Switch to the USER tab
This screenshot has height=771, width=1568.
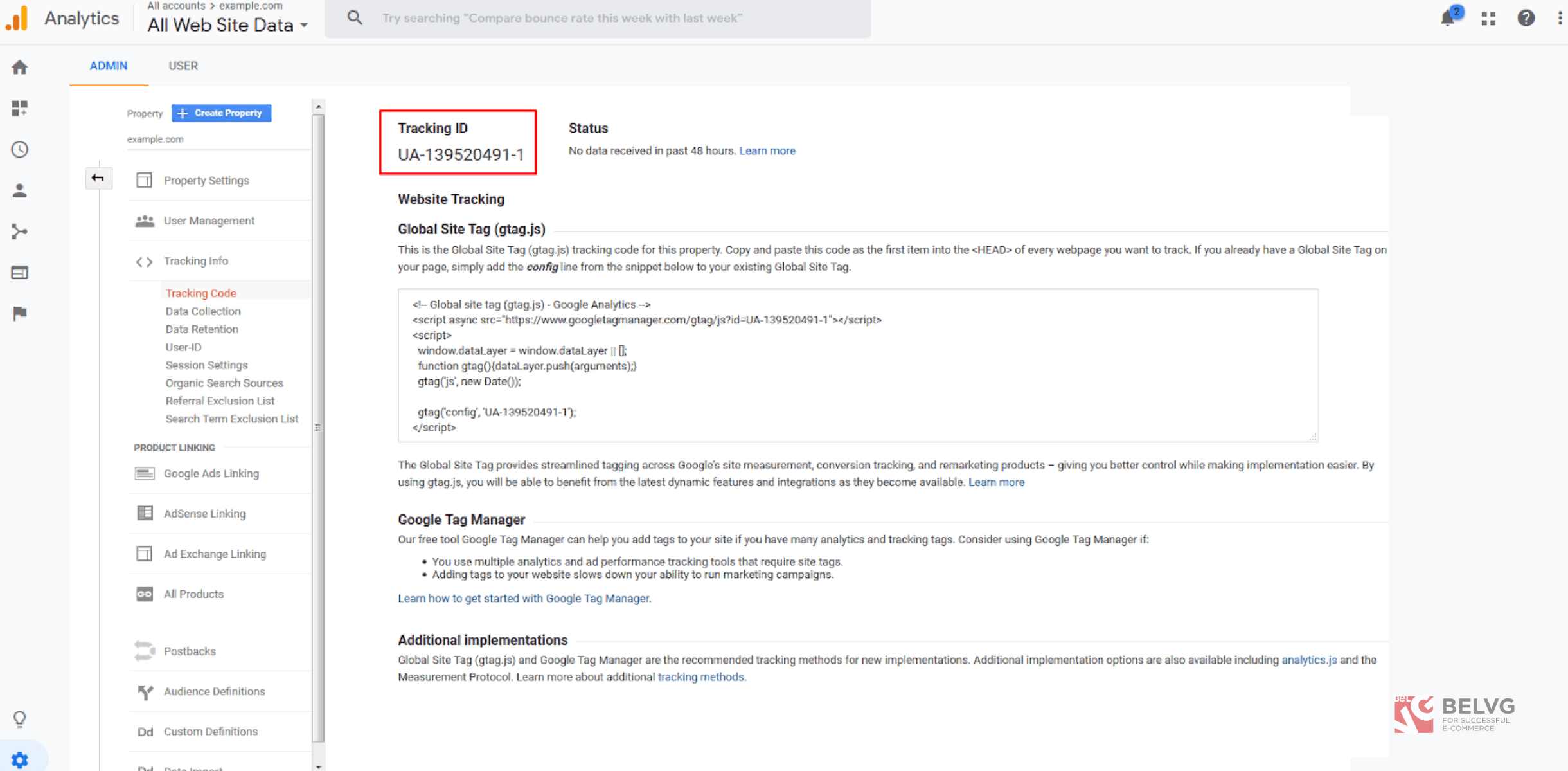183,66
